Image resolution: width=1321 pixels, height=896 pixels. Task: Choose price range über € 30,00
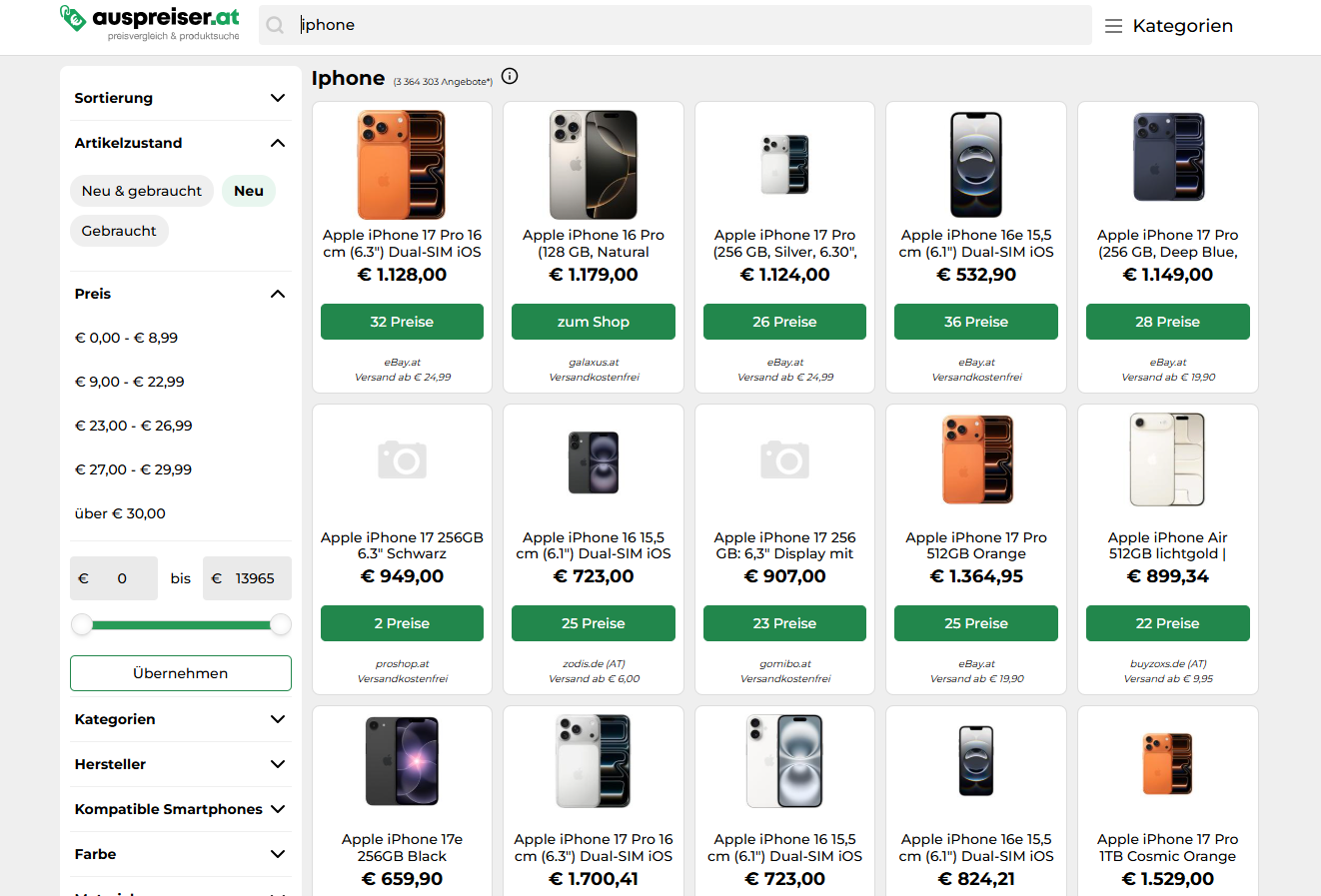pyautogui.click(x=120, y=513)
